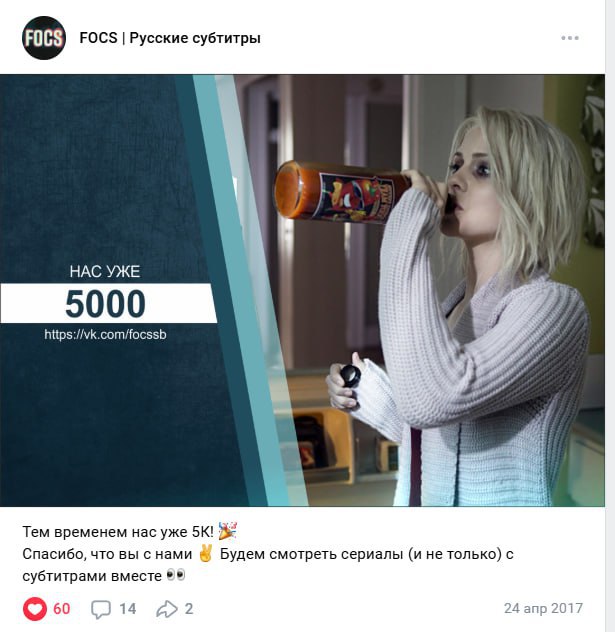Click the party popper emoji
615x632 pixels.
tap(227, 531)
